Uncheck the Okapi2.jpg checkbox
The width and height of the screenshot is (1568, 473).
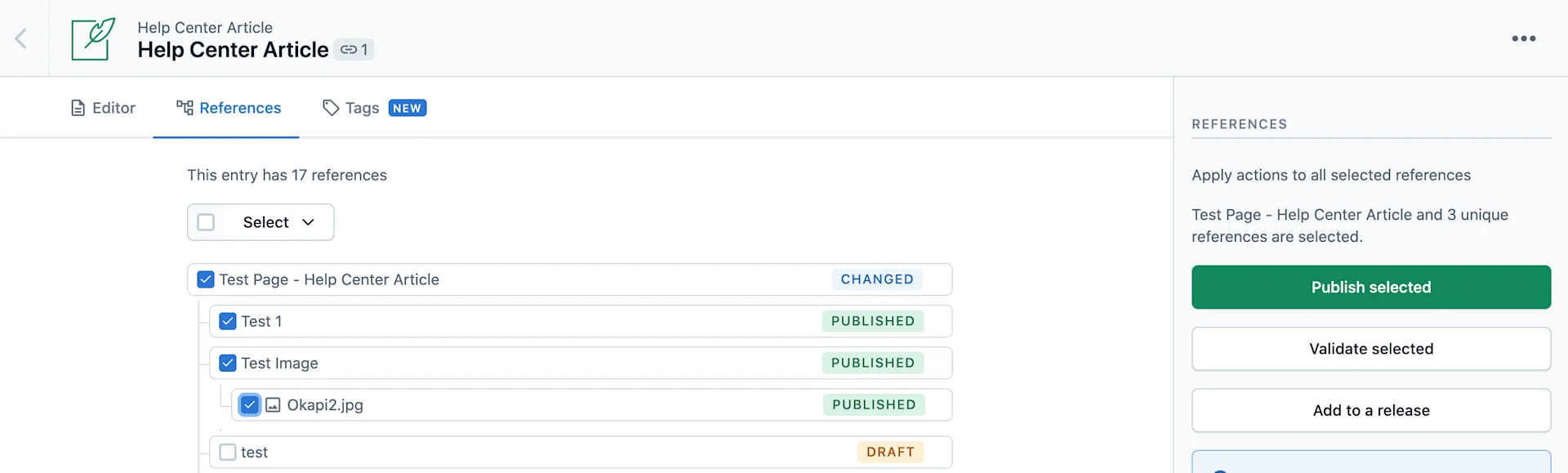coord(250,405)
